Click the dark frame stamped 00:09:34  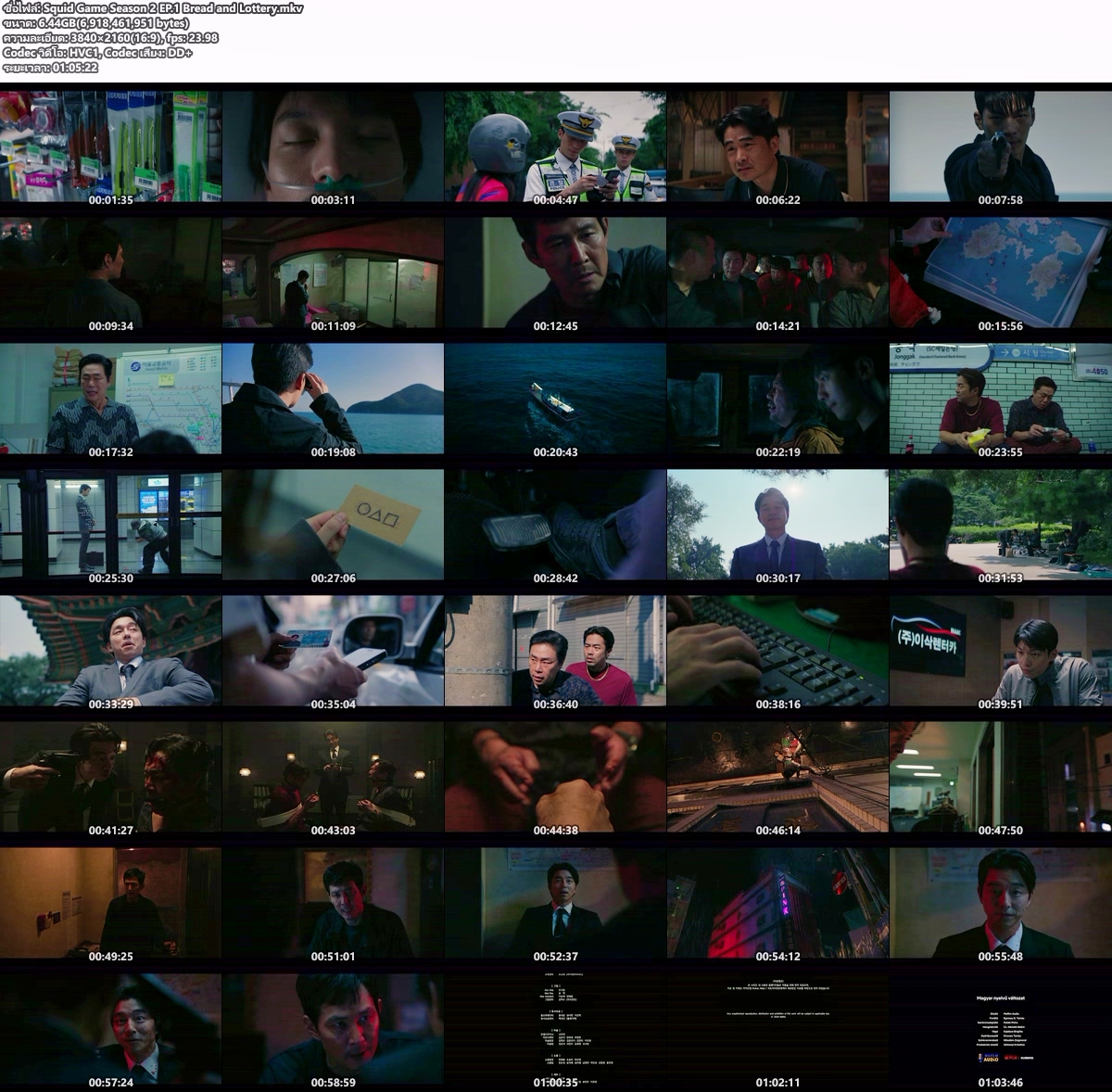[111, 273]
